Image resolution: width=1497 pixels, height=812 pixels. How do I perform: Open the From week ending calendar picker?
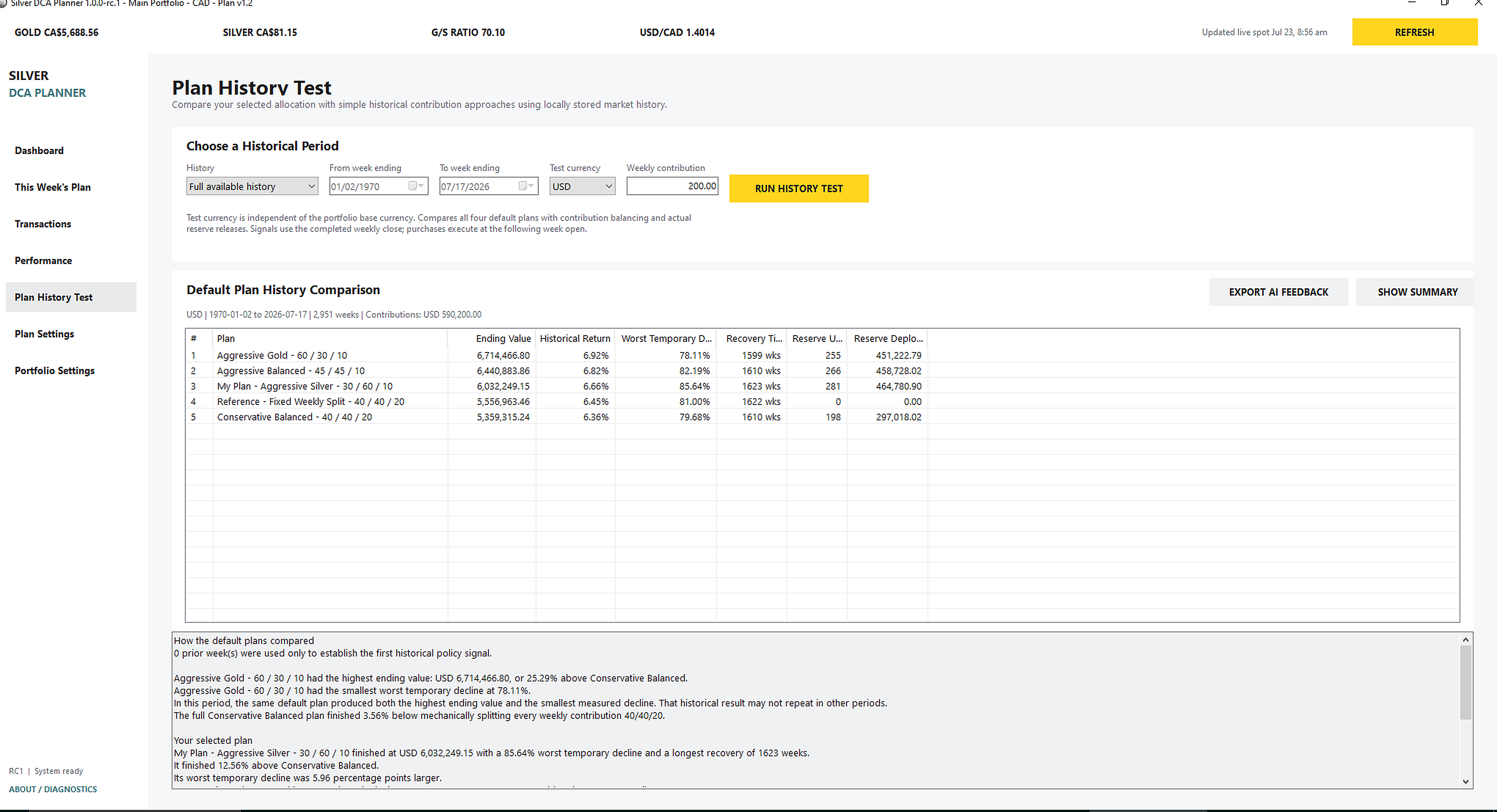click(416, 186)
